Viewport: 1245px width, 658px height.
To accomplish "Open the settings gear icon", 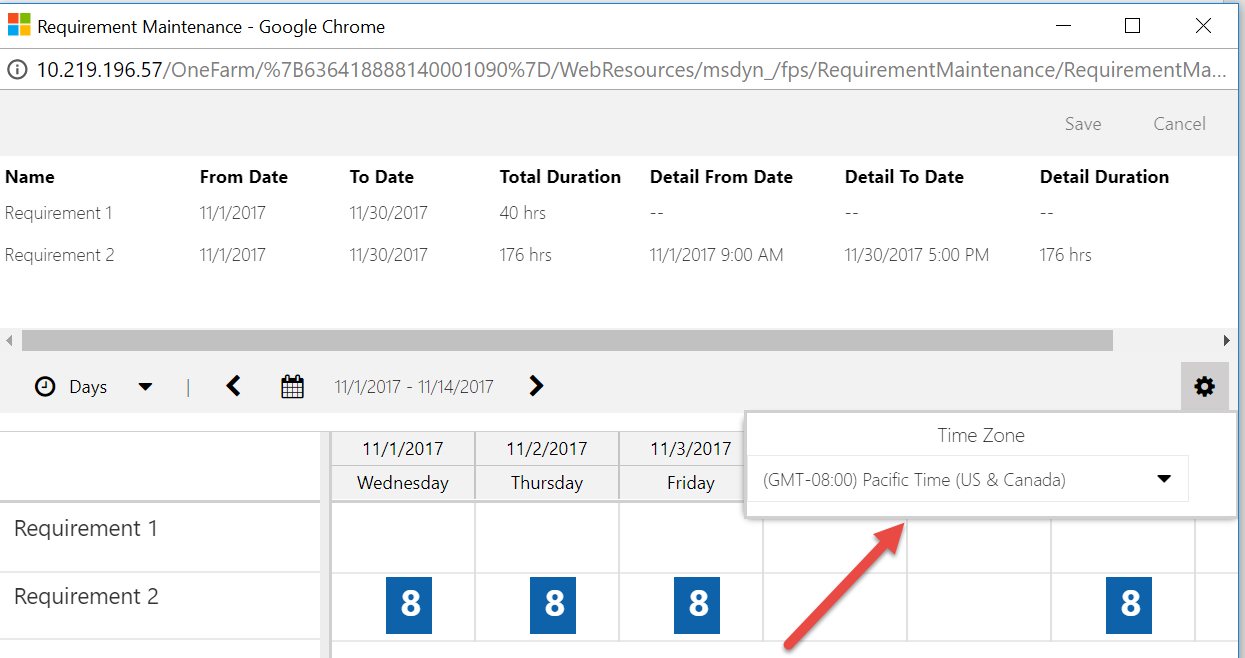I will pyautogui.click(x=1204, y=387).
